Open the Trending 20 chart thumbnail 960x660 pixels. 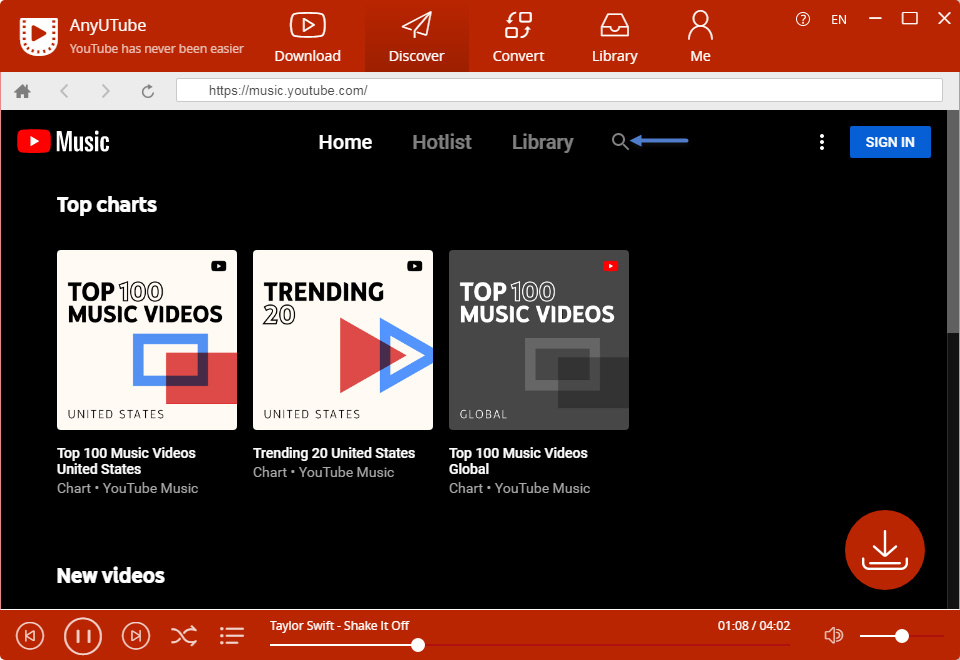[343, 340]
